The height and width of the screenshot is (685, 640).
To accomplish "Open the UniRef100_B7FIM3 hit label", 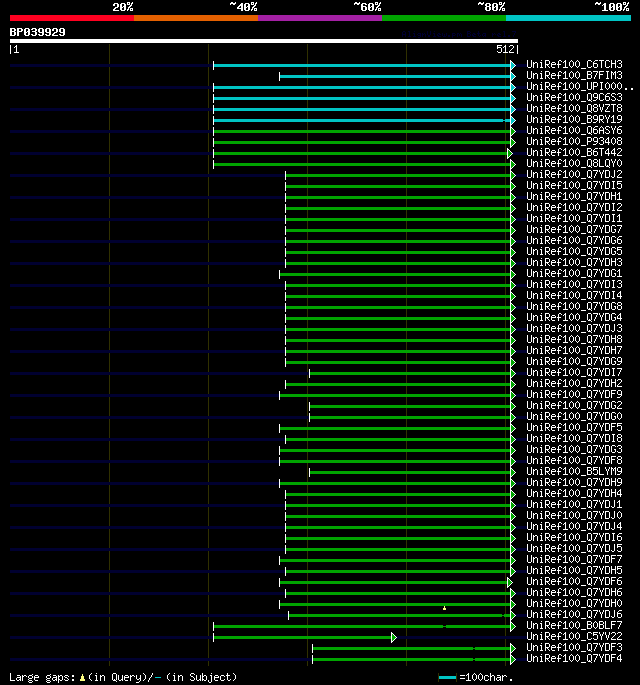I will [574, 76].
